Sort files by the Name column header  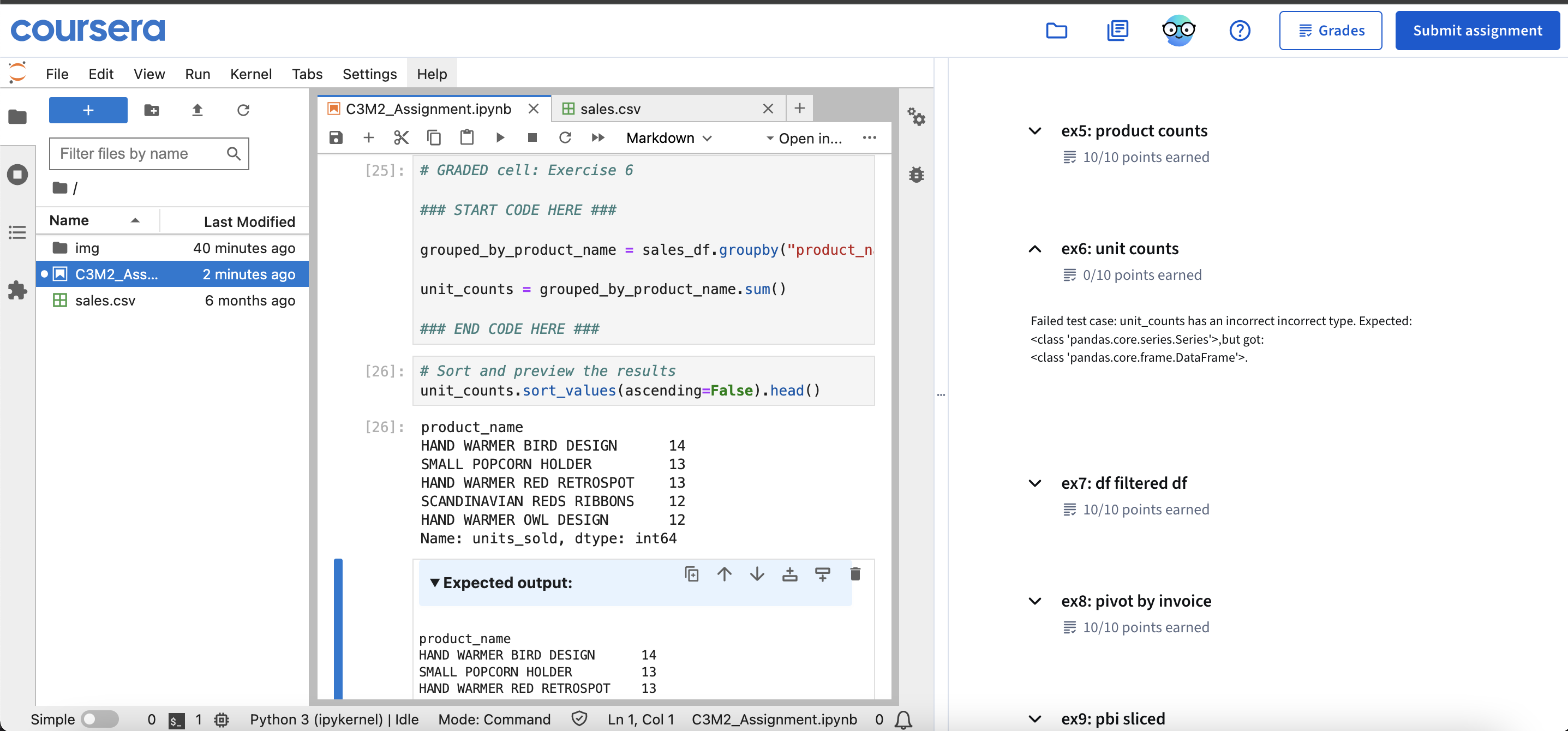(x=69, y=220)
